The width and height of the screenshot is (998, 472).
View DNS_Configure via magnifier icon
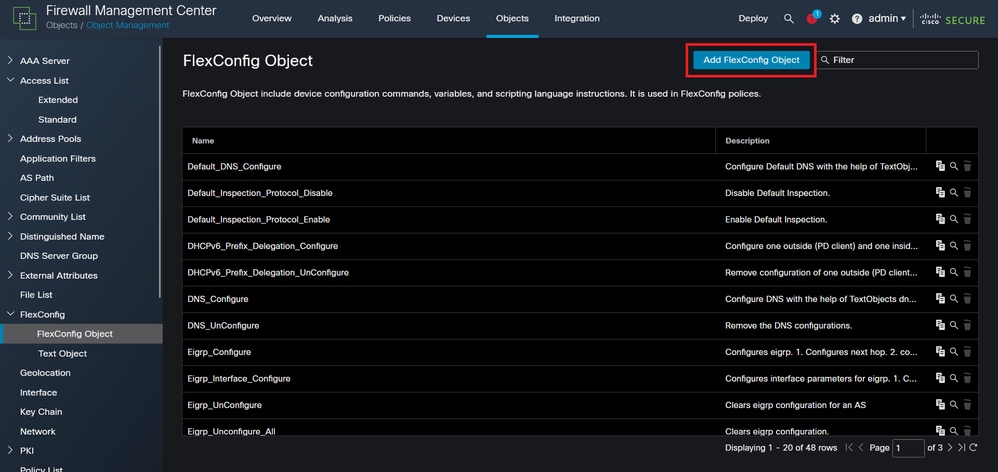pos(953,298)
